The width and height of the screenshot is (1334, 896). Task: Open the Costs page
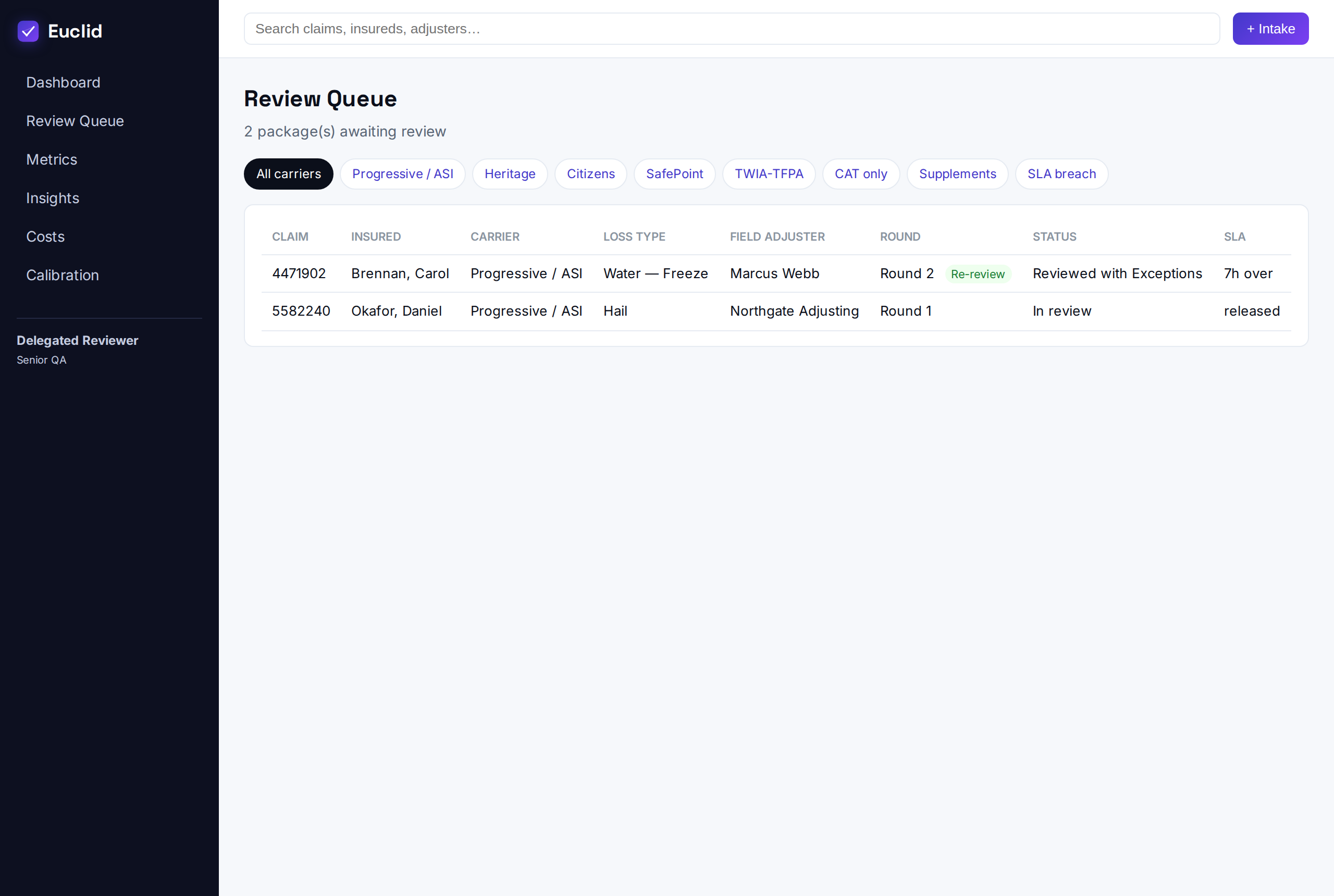(45, 237)
